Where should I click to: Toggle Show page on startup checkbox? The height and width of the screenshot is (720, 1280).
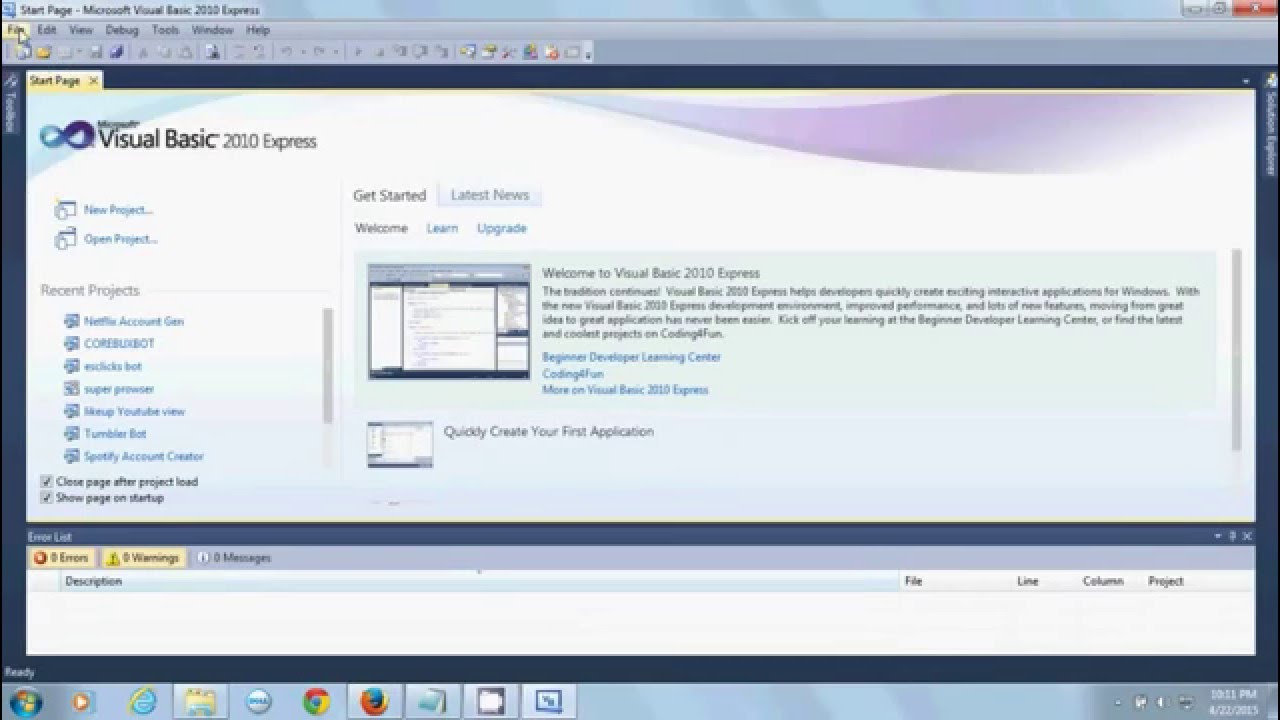pos(46,497)
